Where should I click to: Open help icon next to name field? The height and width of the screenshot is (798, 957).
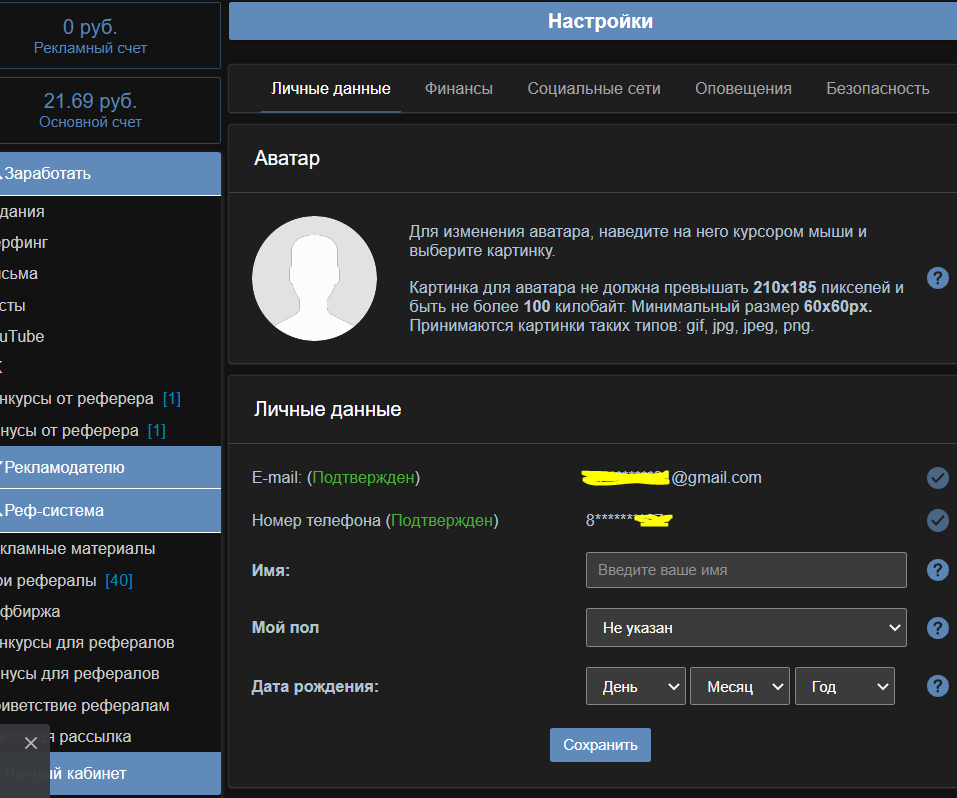937,570
